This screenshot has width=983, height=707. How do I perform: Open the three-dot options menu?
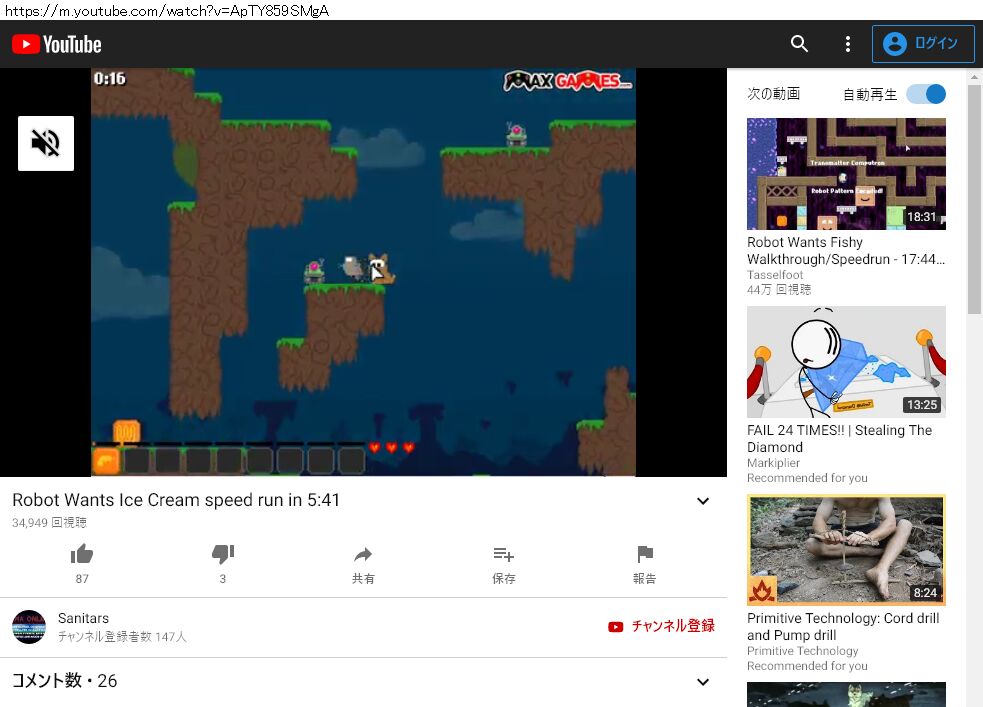click(848, 43)
